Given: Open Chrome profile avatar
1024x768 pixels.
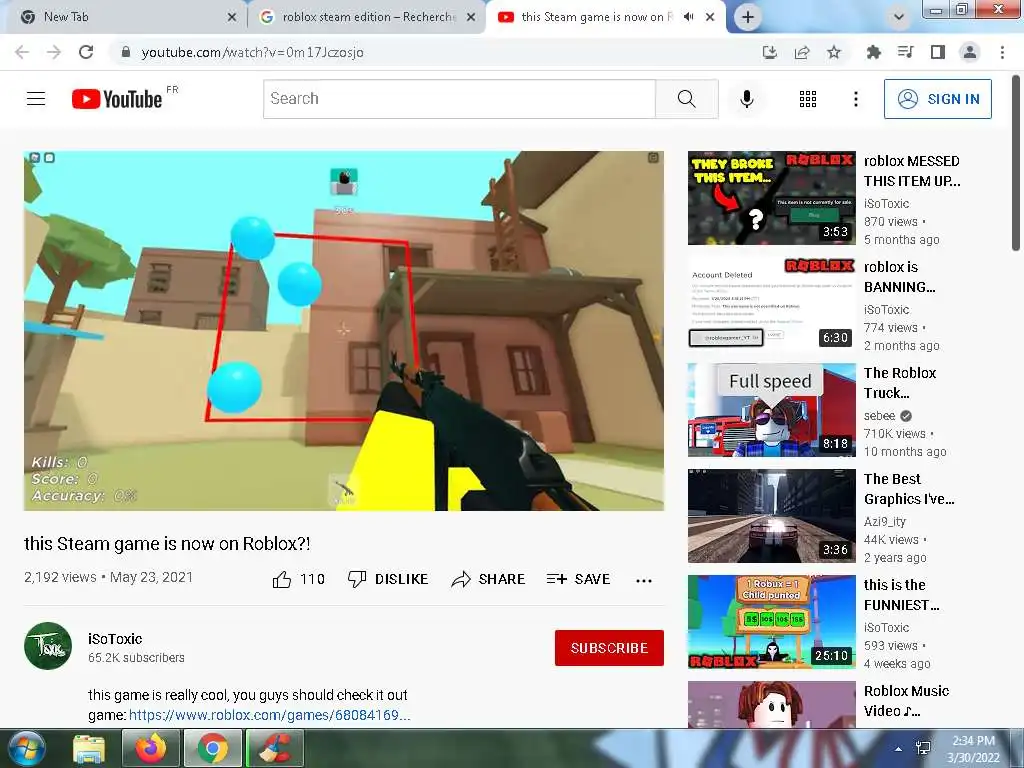Looking at the screenshot, I should pos(970,52).
